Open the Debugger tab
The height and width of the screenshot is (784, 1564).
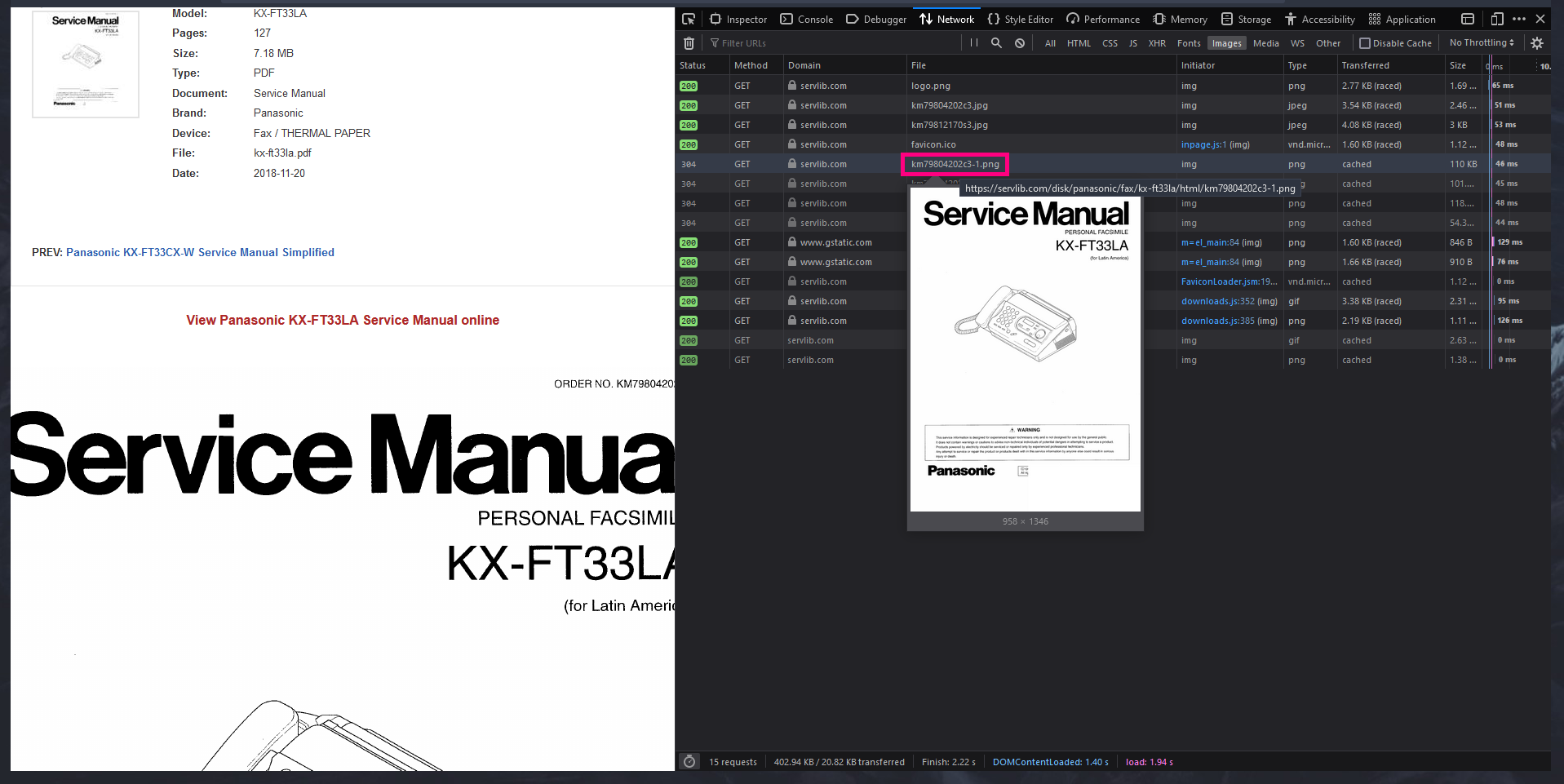click(x=876, y=19)
